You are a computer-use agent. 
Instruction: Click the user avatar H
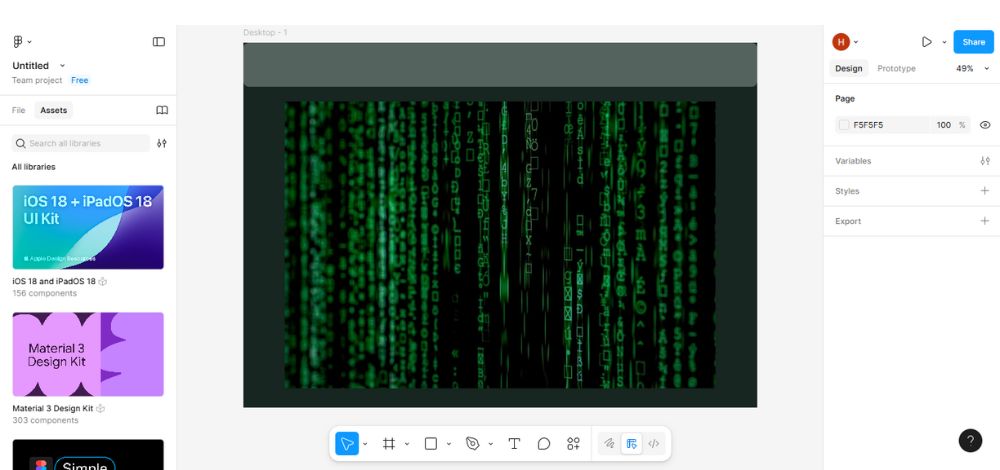pos(841,42)
